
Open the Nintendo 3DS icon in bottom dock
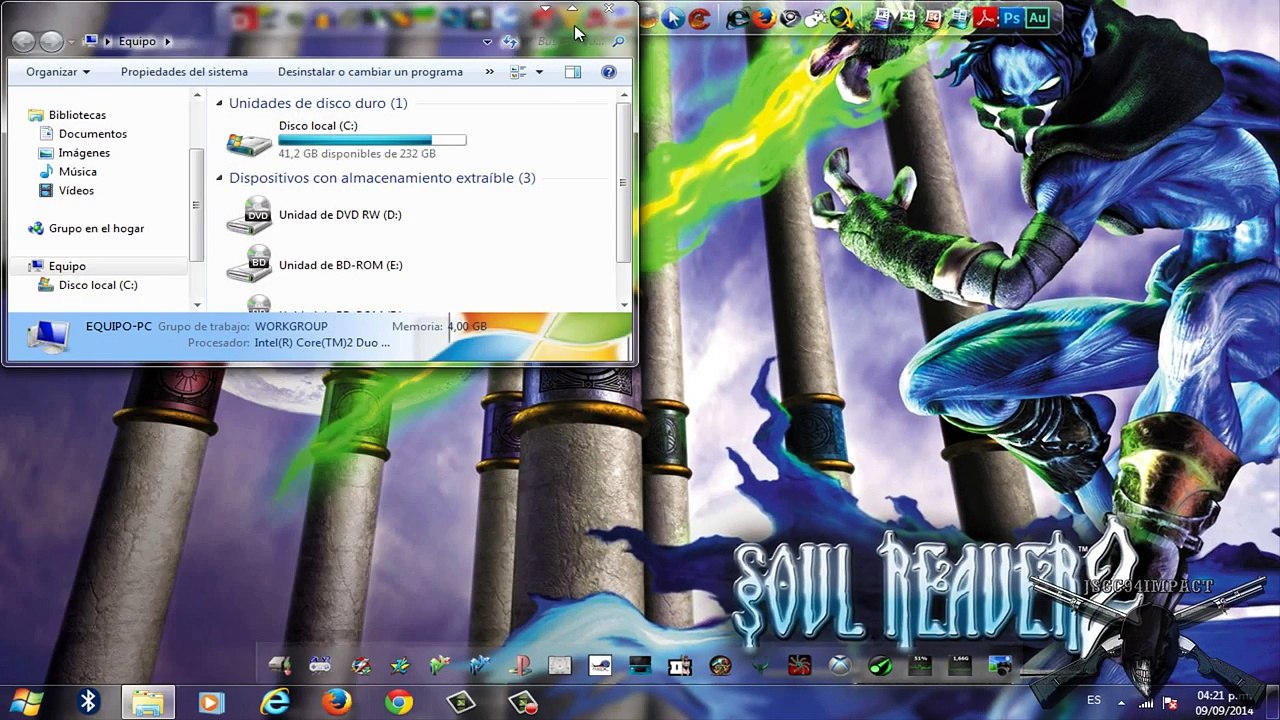[640, 666]
